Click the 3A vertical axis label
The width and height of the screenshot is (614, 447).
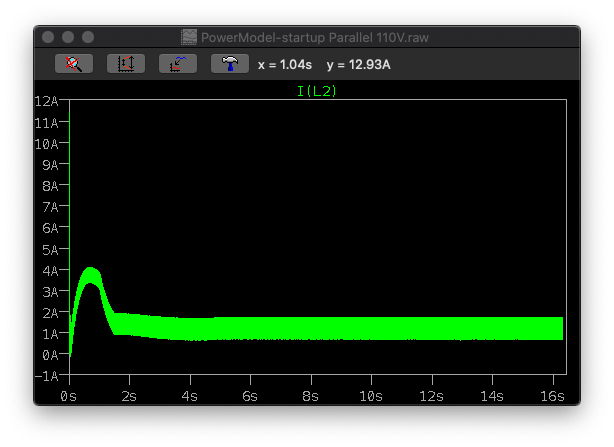click(x=50, y=292)
